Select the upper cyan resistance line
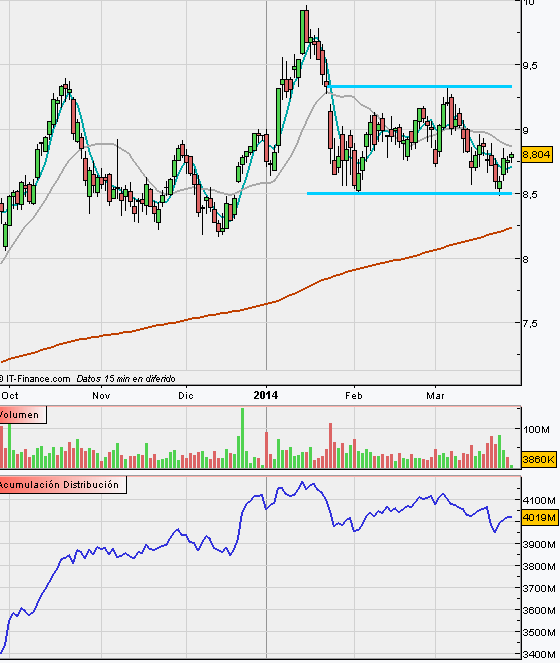Image resolution: width=560 pixels, height=663 pixels. [420, 87]
